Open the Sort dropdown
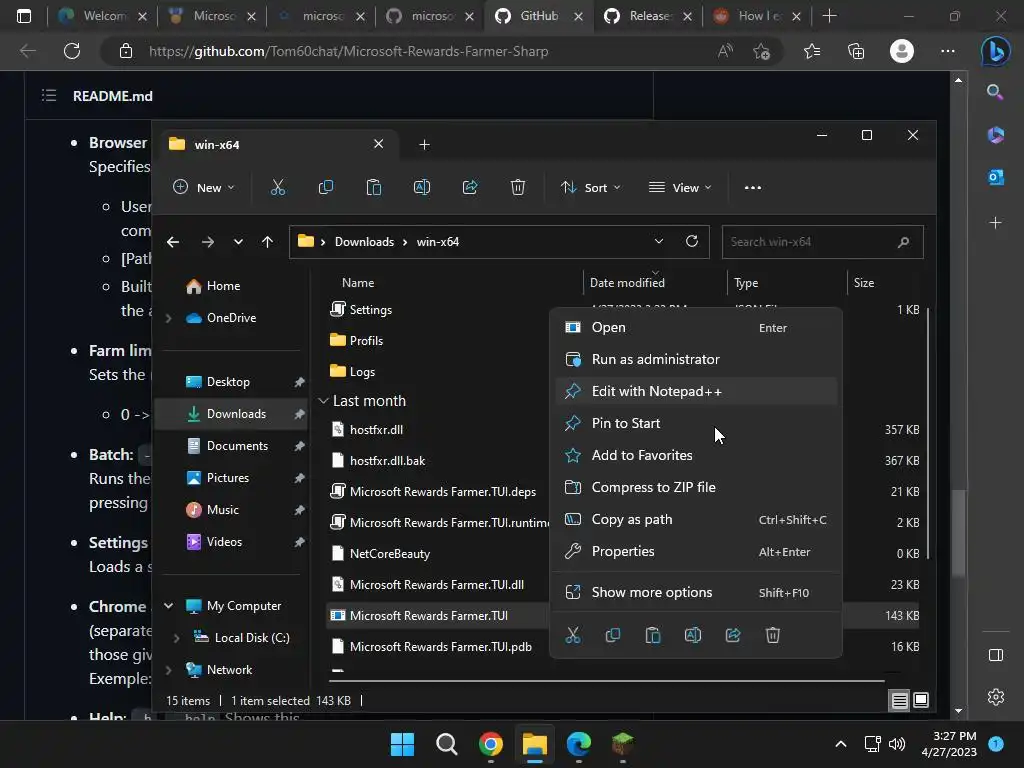 click(x=590, y=187)
